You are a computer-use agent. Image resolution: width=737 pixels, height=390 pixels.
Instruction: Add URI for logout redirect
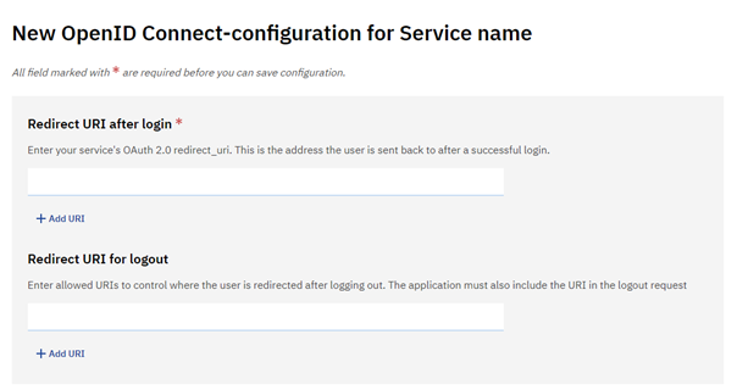(61, 354)
